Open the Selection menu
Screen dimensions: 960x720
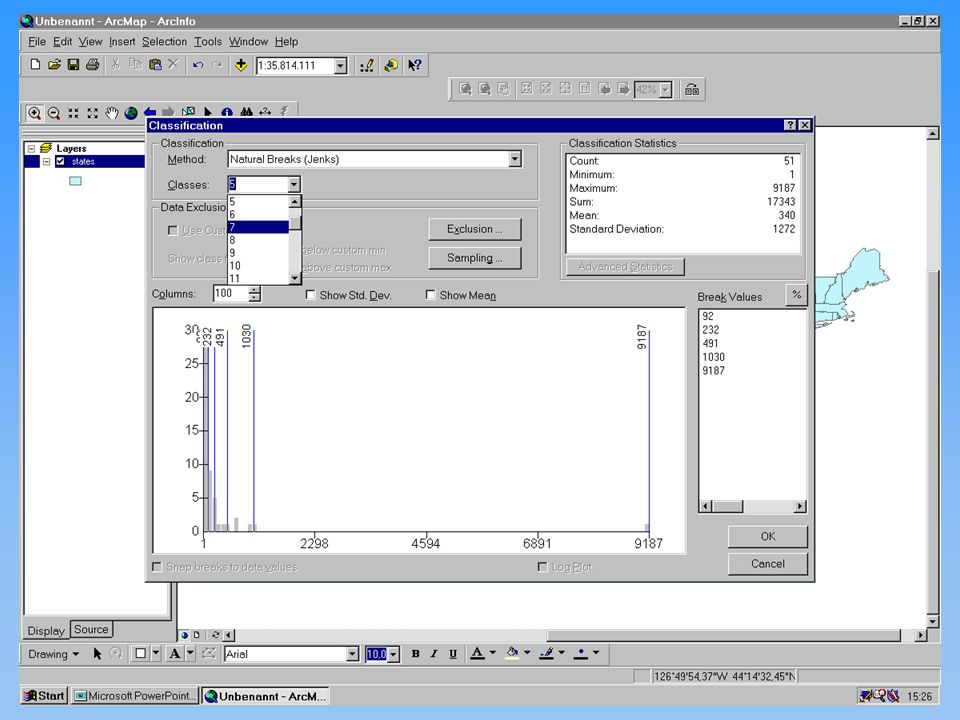[x=164, y=42]
